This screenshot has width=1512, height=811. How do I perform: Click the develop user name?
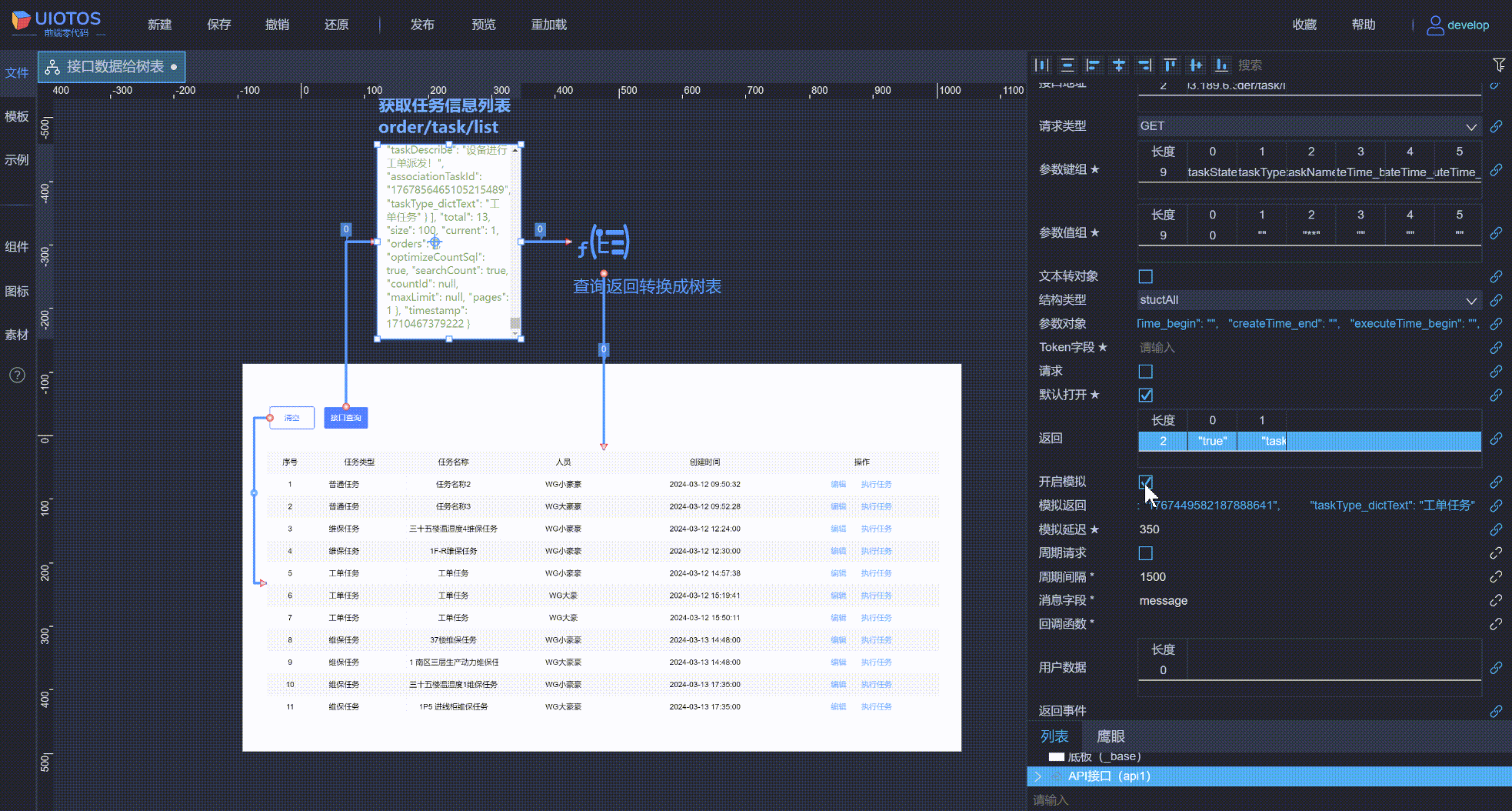coord(1468,25)
